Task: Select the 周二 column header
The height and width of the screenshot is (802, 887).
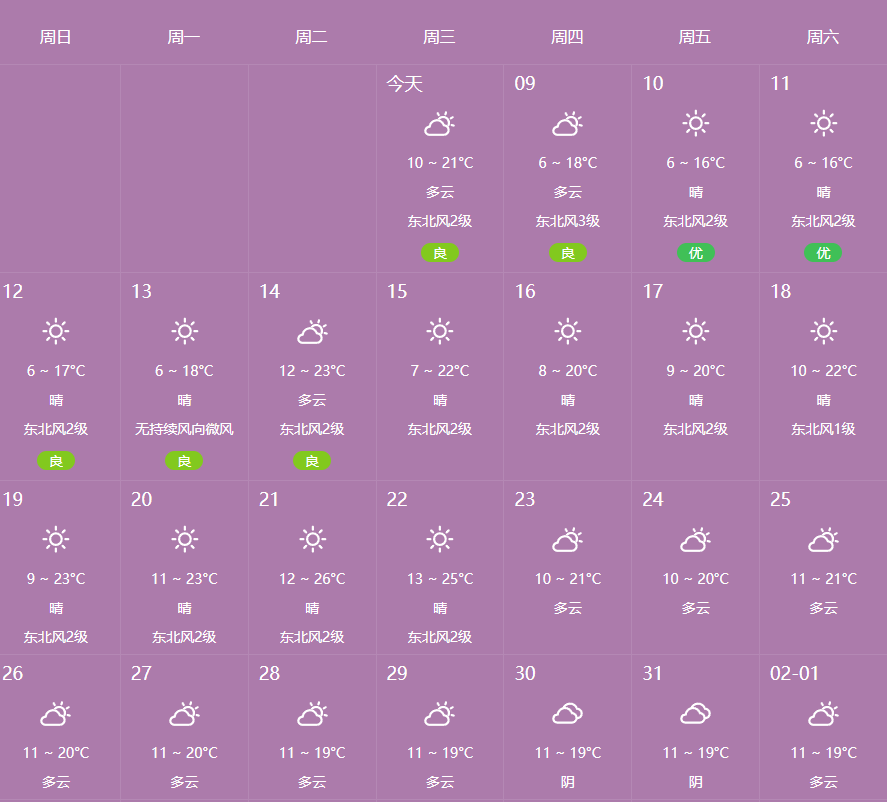Action: tap(312, 37)
